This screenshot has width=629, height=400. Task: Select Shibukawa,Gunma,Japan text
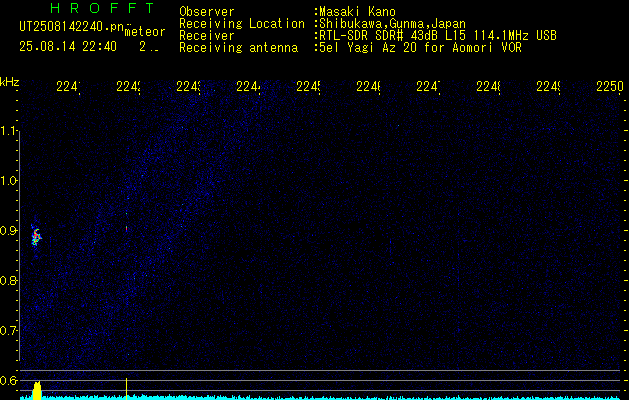(x=392, y=24)
